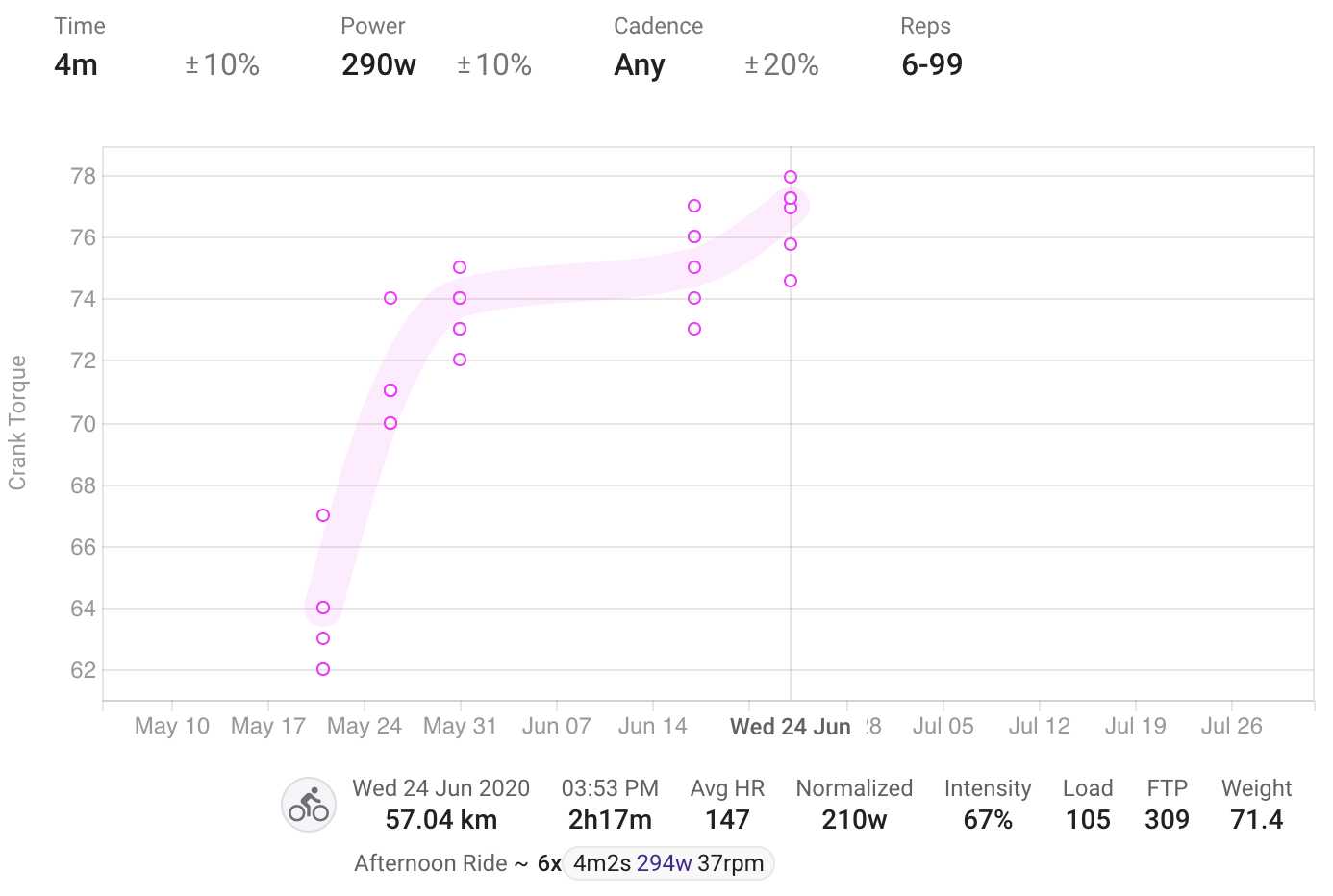1333x896 pixels.
Task: Open the Time ±10% tolerance selector
Action: click(222, 65)
